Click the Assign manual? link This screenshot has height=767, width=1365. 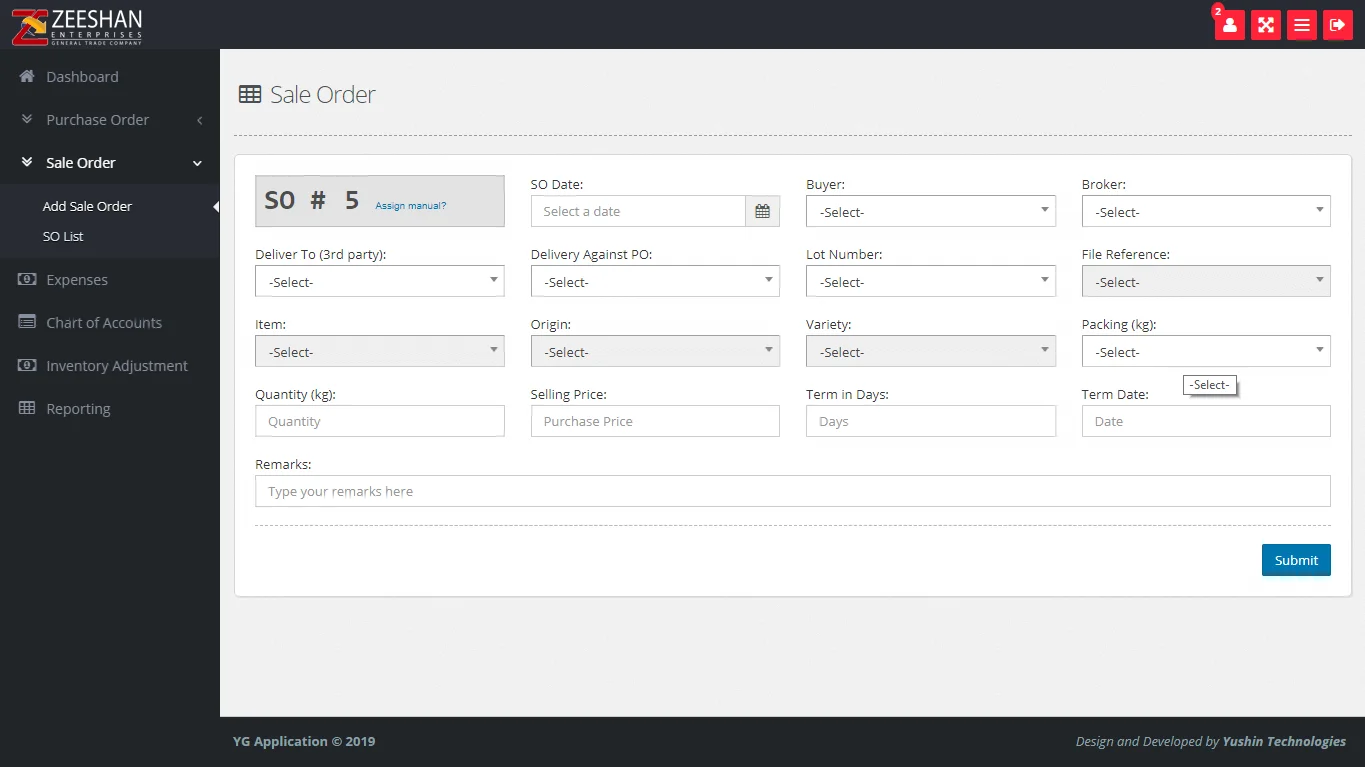point(410,206)
